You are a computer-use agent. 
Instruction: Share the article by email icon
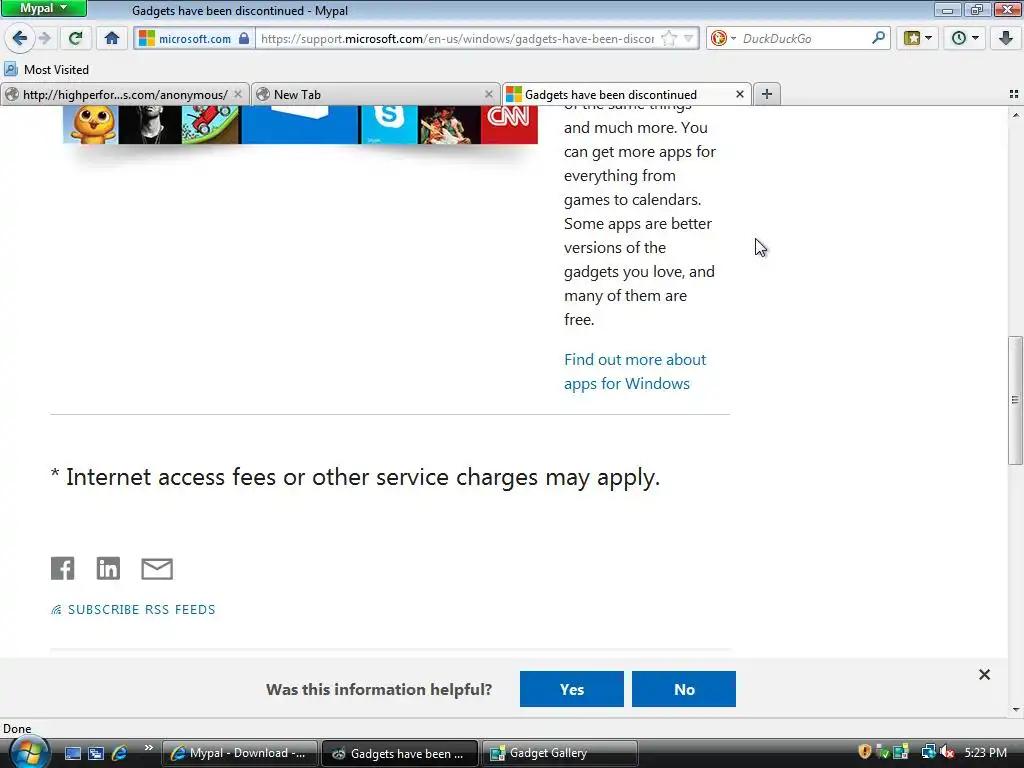tap(157, 569)
